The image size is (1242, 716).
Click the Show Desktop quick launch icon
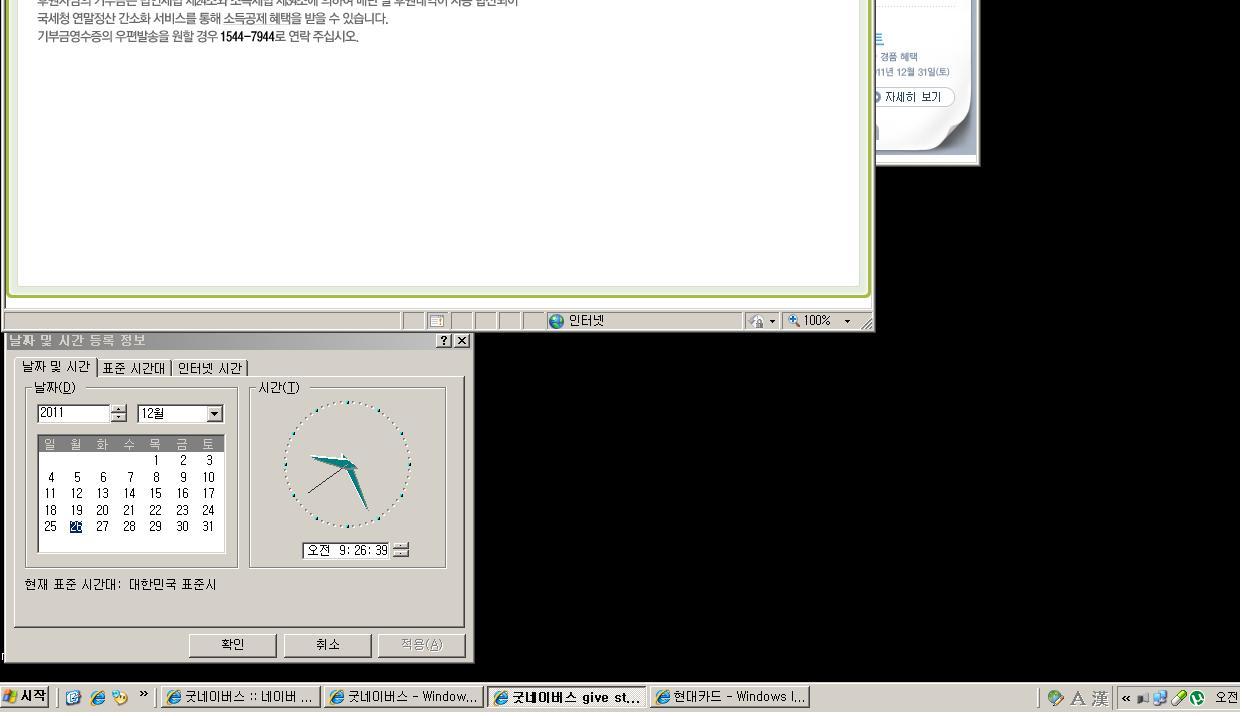tap(73, 698)
